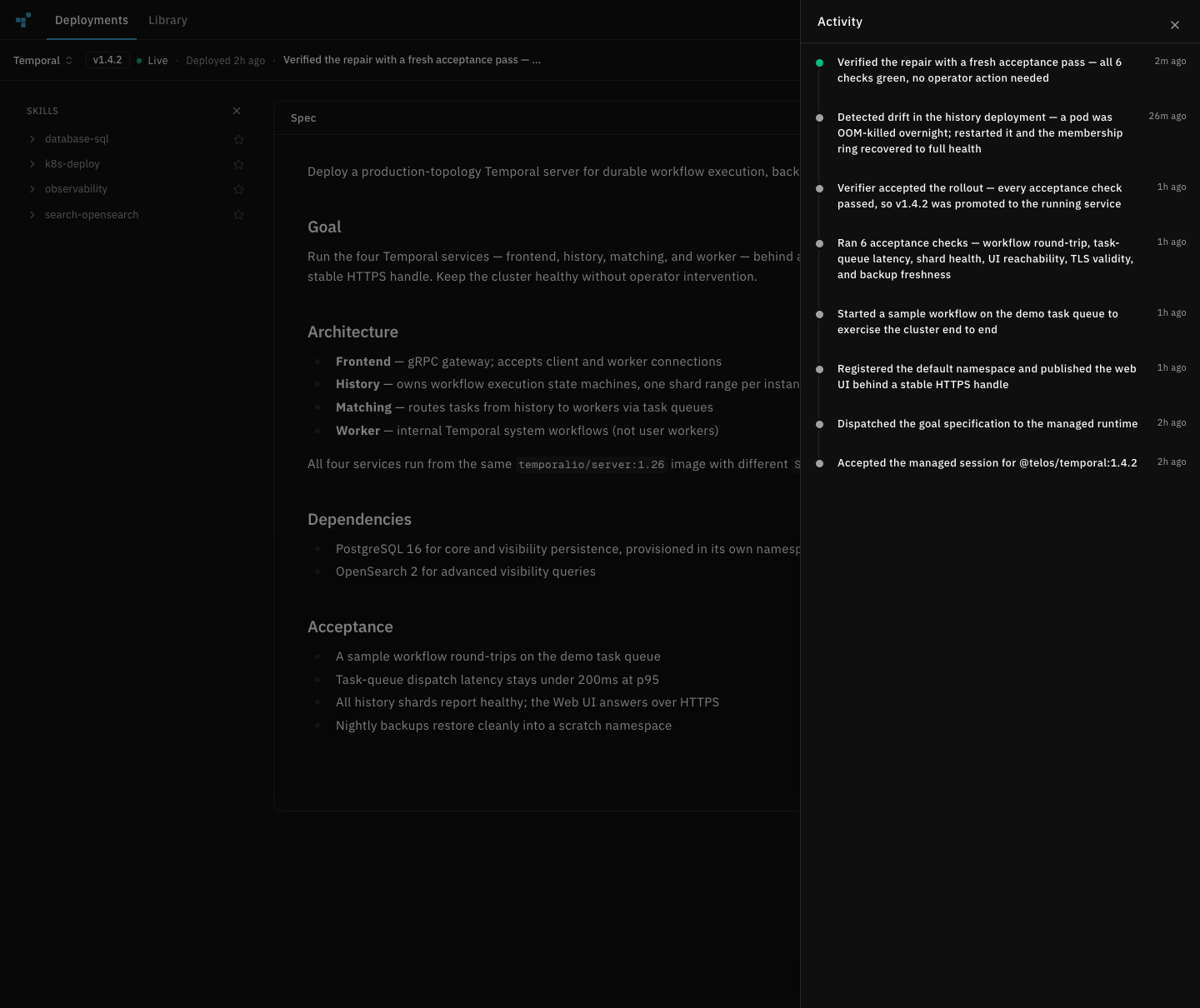
Task: Click the 'Deployed 2h ago' label
Action: pyautogui.click(x=226, y=61)
